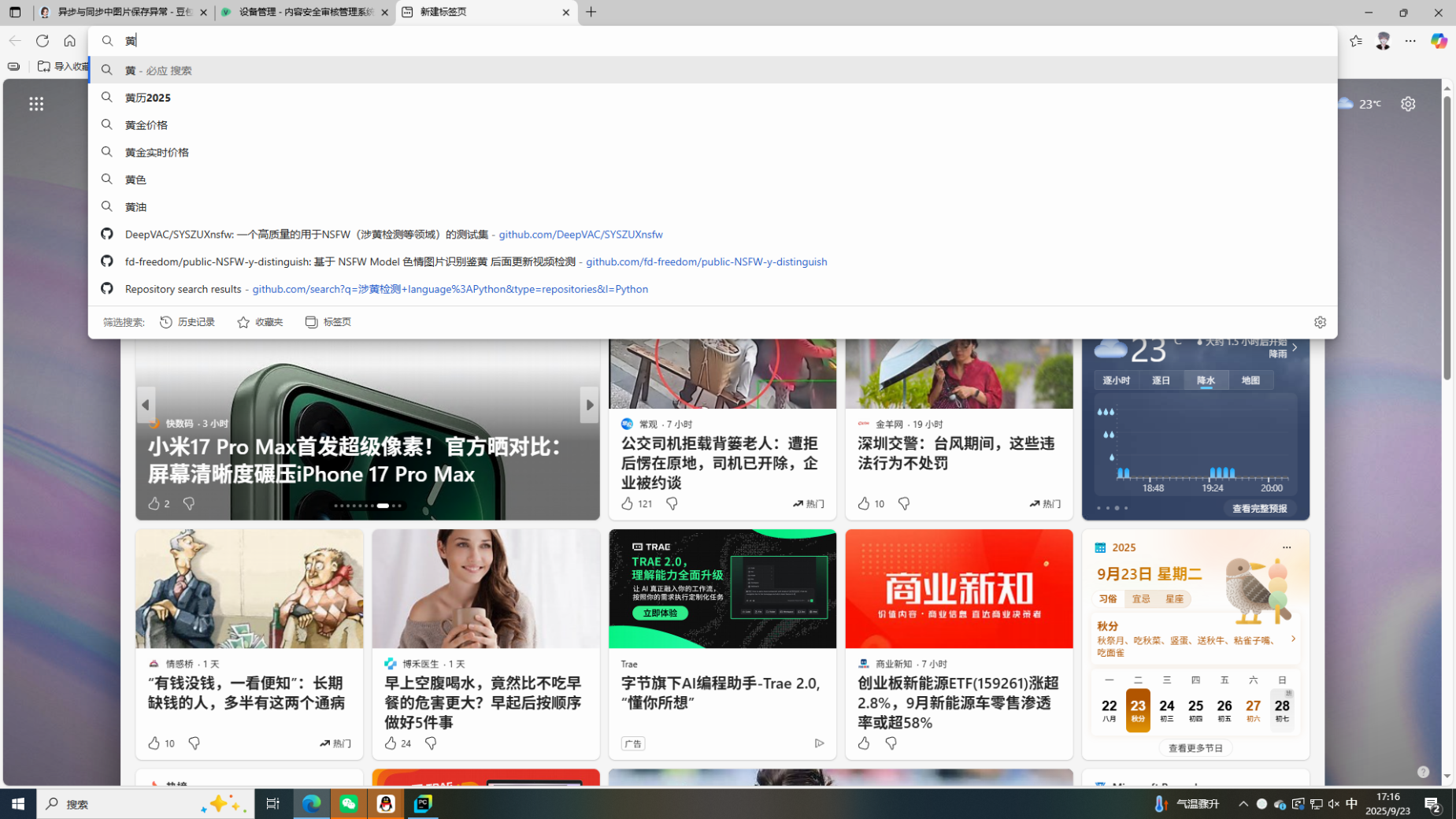Screen dimensions: 1456x819
Task: Like the Xiaomi 17 Pro Max article
Action: (x=154, y=503)
